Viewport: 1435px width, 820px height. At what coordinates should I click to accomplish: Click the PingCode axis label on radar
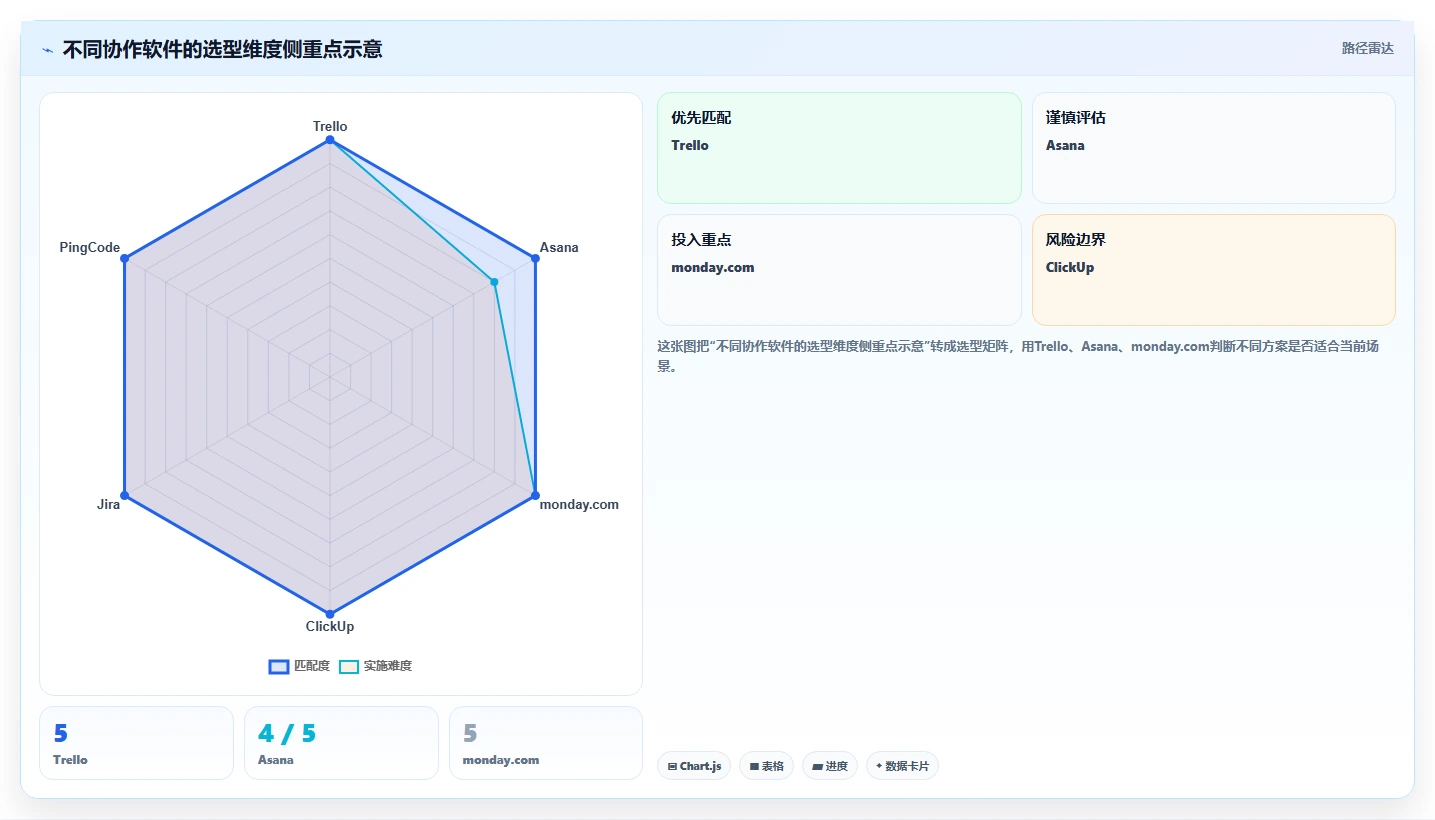click(90, 247)
